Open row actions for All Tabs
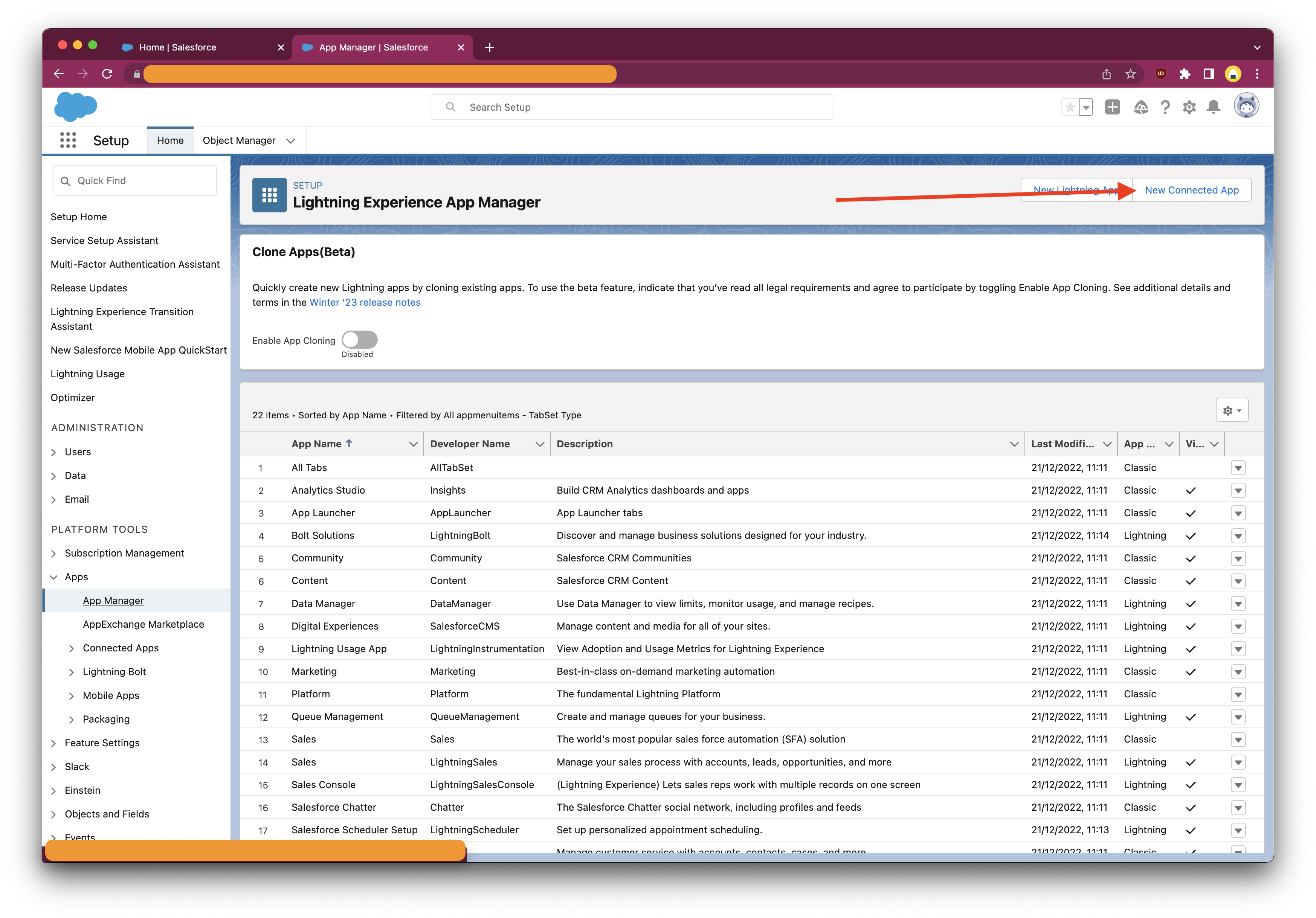The image size is (1316, 918). [1238, 468]
